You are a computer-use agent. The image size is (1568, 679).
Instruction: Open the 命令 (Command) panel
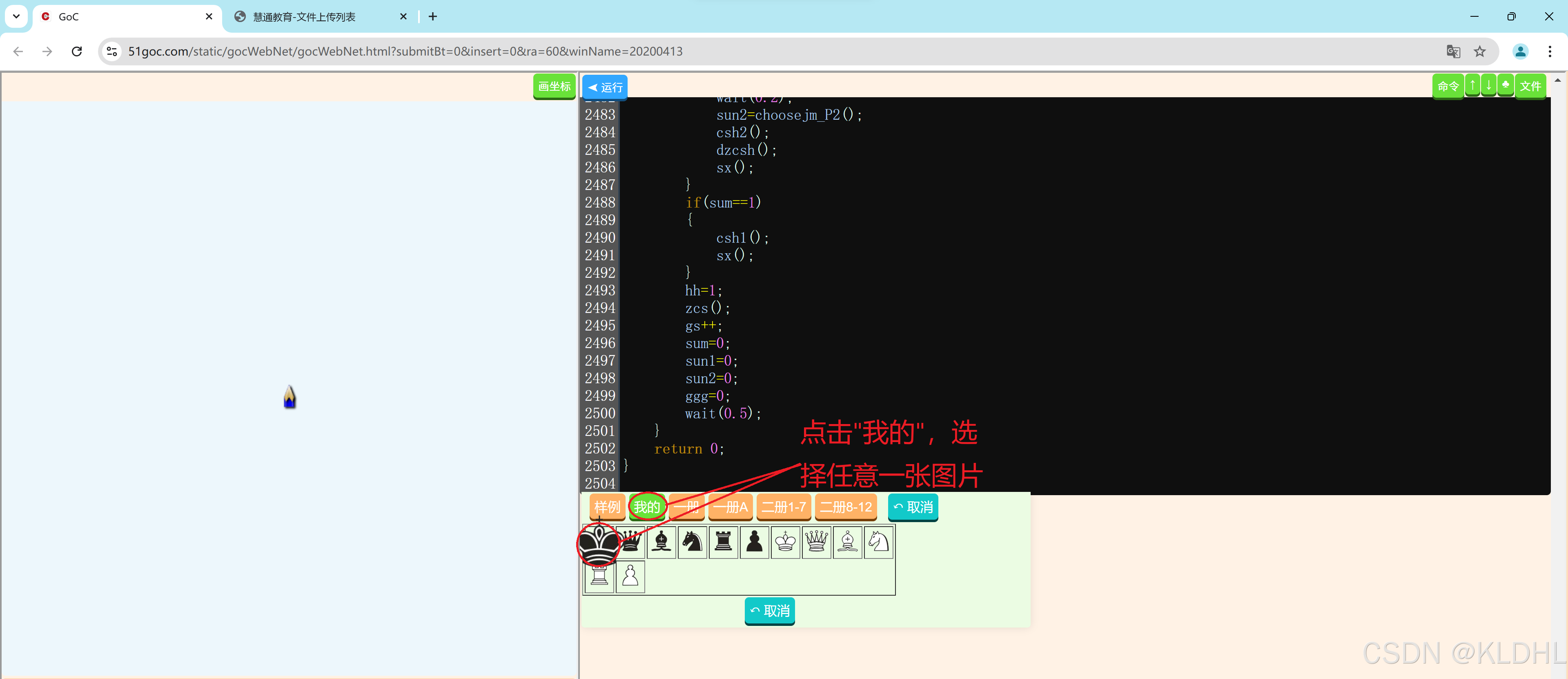click(x=1449, y=86)
